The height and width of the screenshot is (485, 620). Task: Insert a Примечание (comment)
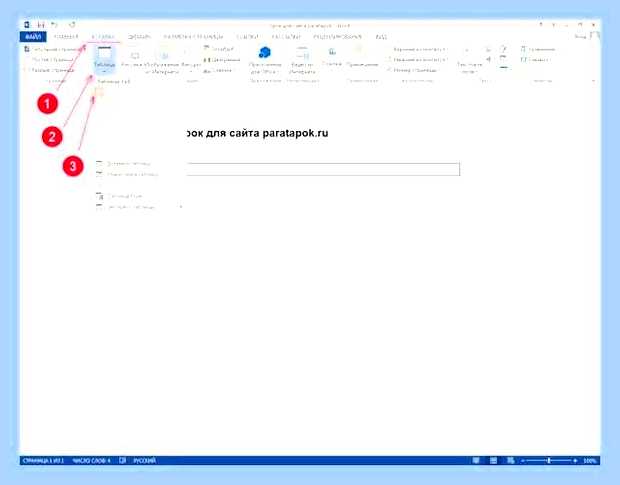click(x=362, y=57)
